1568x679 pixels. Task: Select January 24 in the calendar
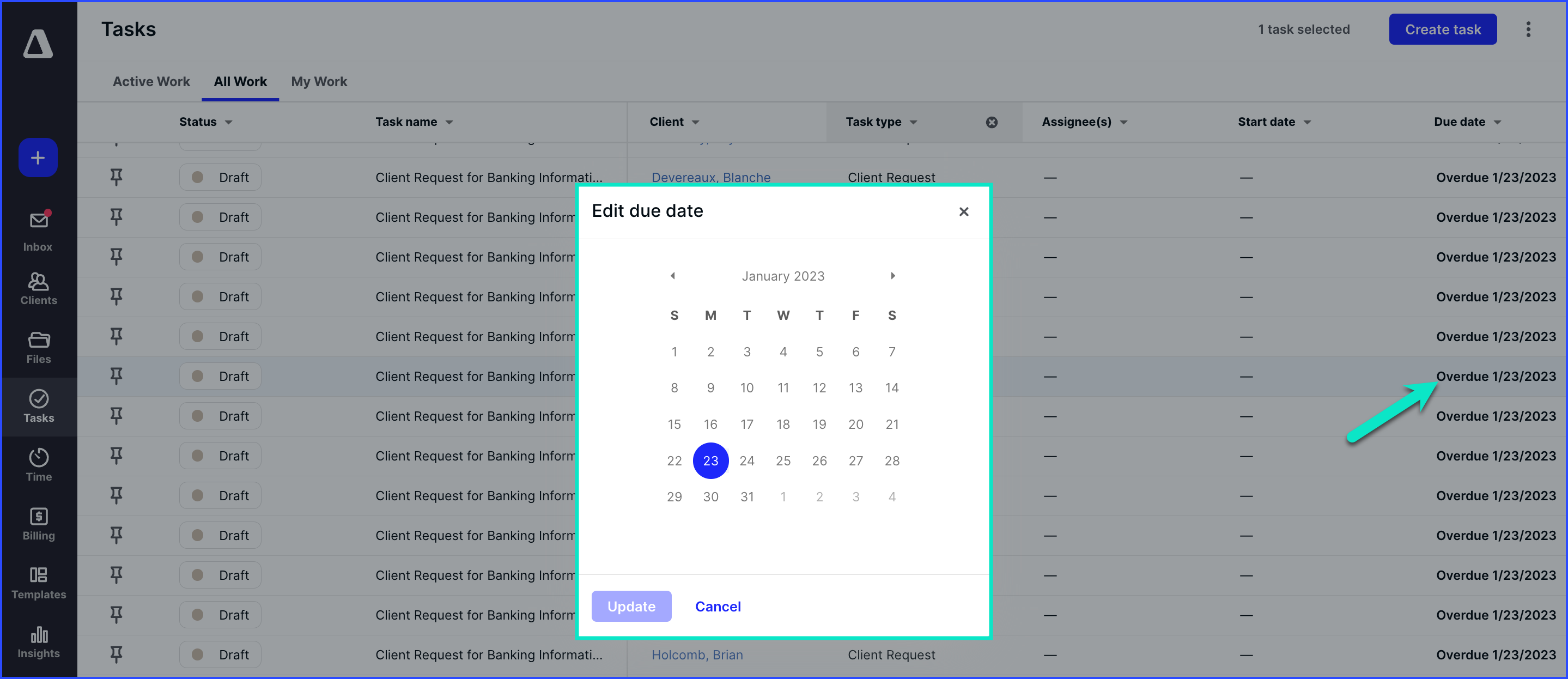pyautogui.click(x=747, y=461)
